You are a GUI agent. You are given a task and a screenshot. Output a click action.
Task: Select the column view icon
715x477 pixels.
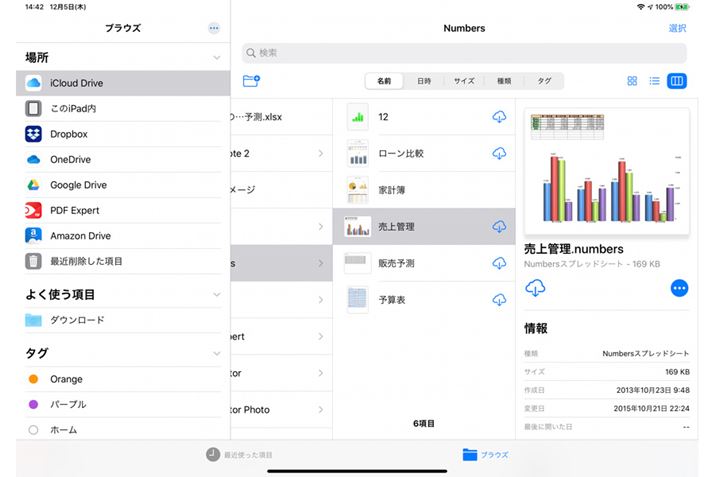tap(677, 81)
